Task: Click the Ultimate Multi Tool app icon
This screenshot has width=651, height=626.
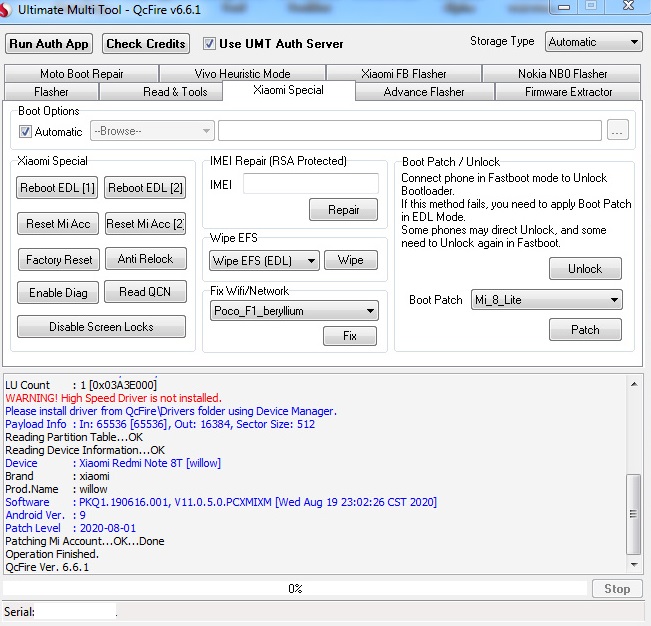Action: (4, 10)
